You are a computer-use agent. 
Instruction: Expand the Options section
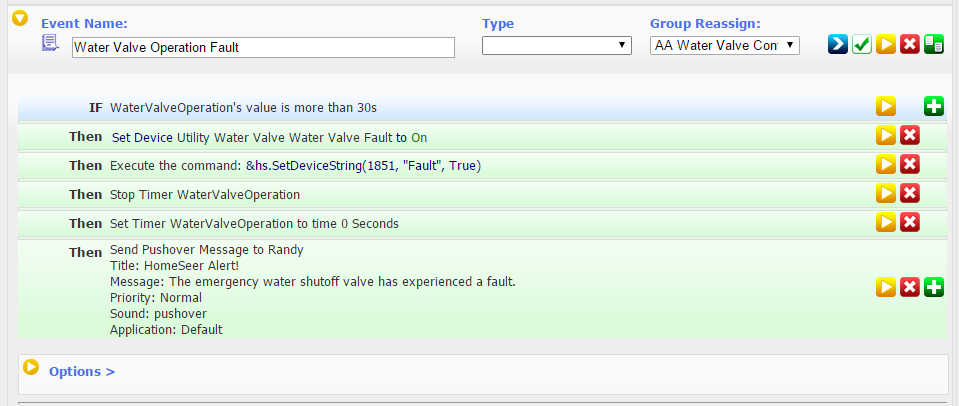click(x=82, y=371)
